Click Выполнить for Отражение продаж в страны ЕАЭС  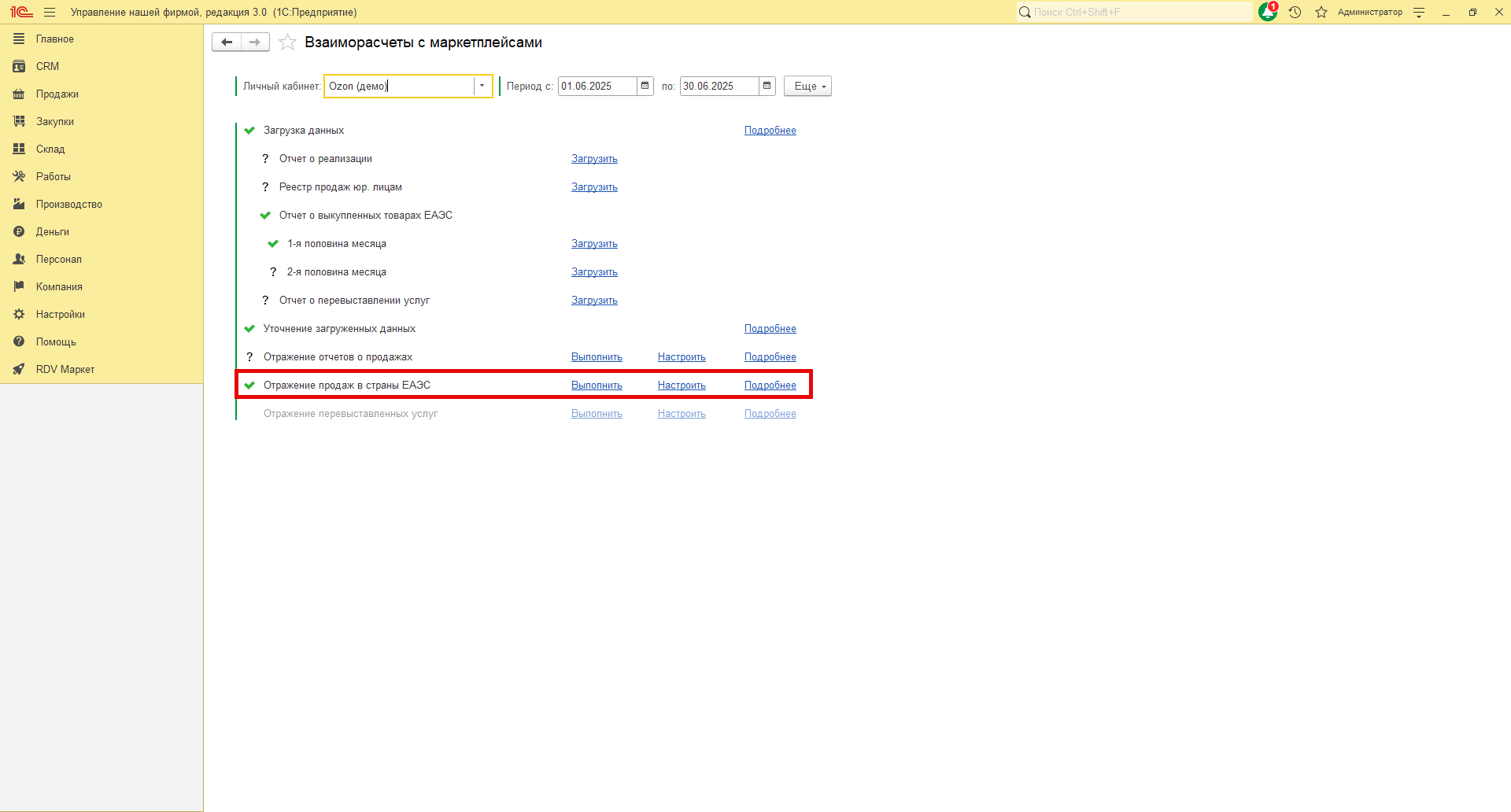[x=597, y=386]
